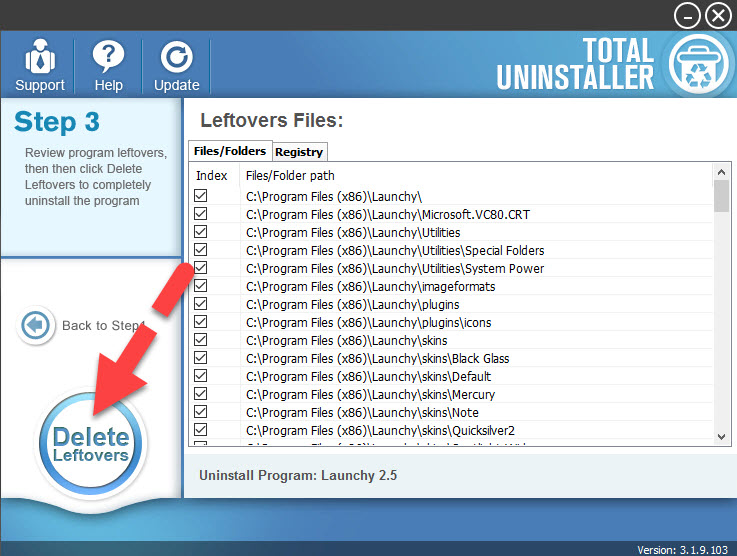Image resolution: width=737 pixels, height=556 pixels.
Task: Select the plugins\icons path
Action: pos(368,322)
